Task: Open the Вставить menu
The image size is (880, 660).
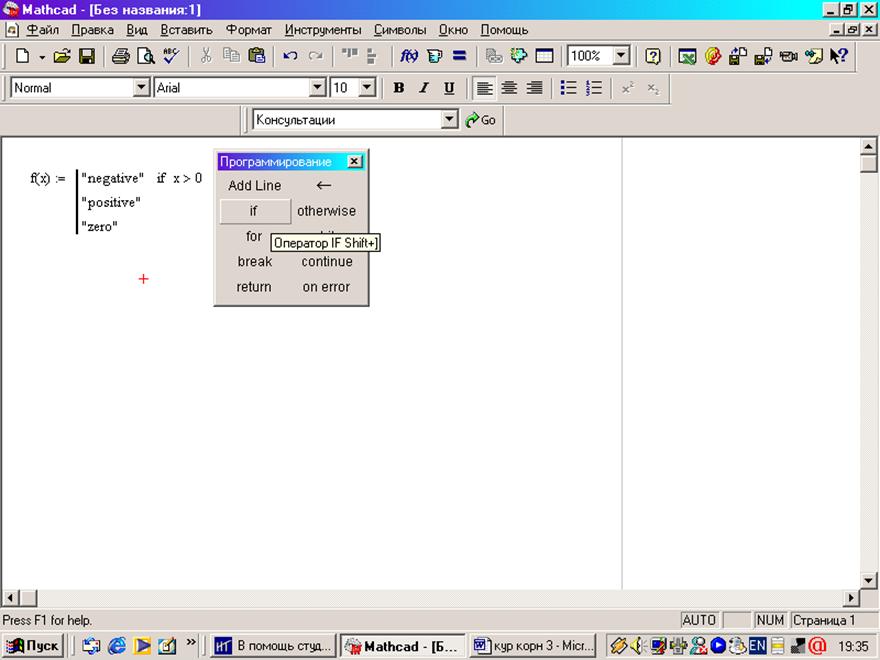Action: pyautogui.click(x=186, y=30)
